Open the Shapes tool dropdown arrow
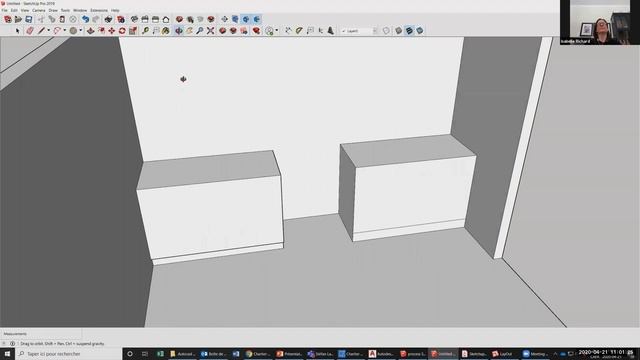Image resolution: width=640 pixels, height=360 pixels. pos(80,31)
